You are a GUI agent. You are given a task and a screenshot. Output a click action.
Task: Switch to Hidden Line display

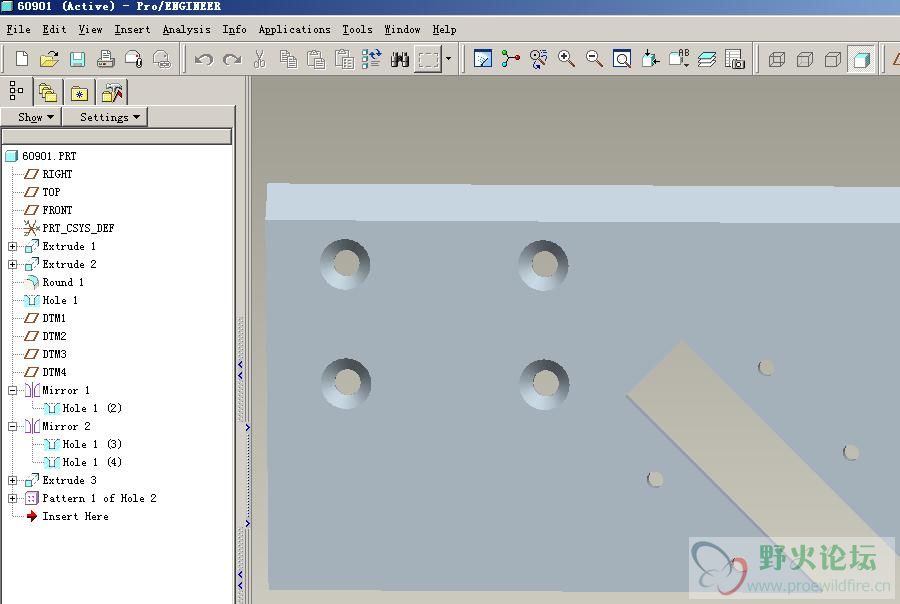[805, 59]
